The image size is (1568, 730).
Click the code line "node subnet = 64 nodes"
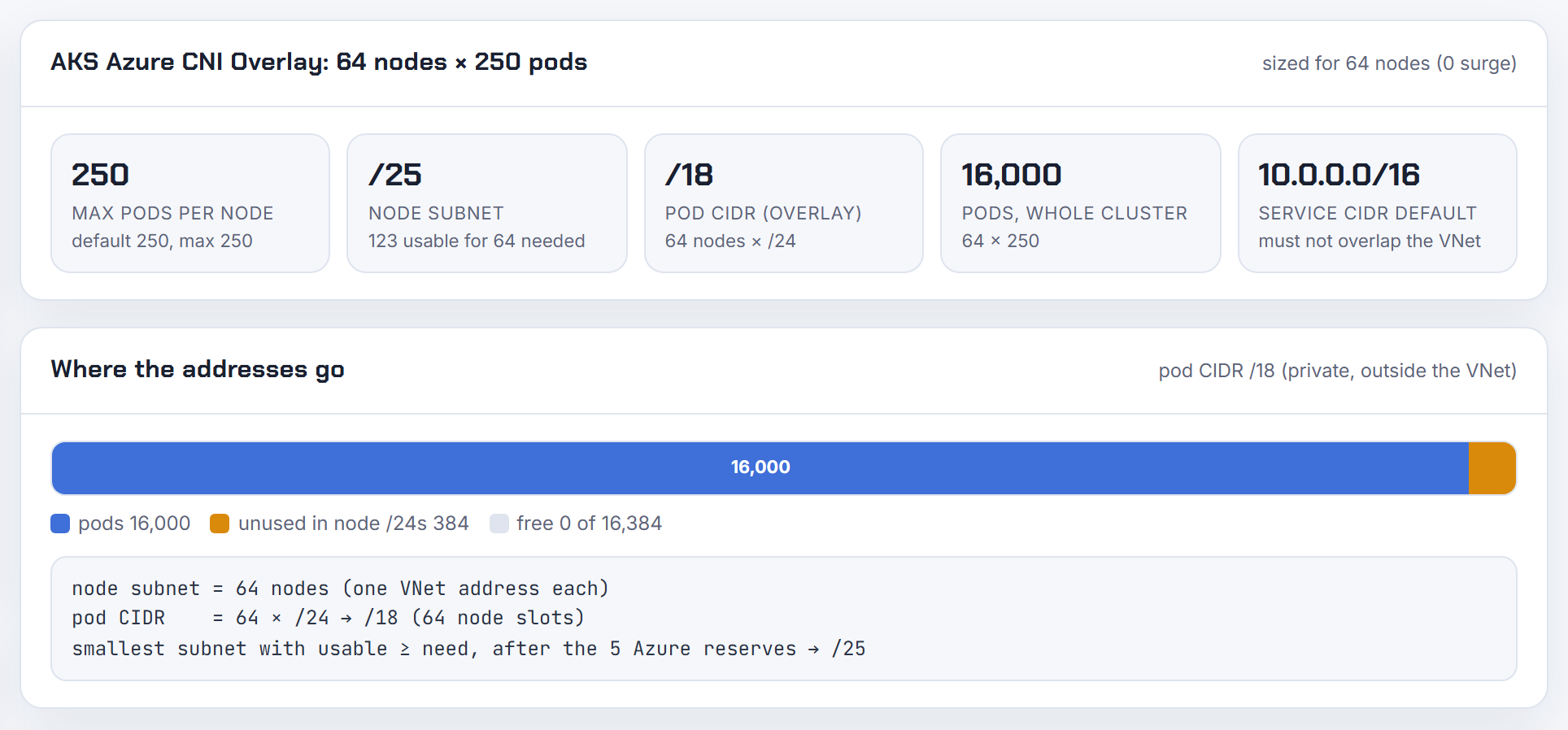(x=340, y=589)
